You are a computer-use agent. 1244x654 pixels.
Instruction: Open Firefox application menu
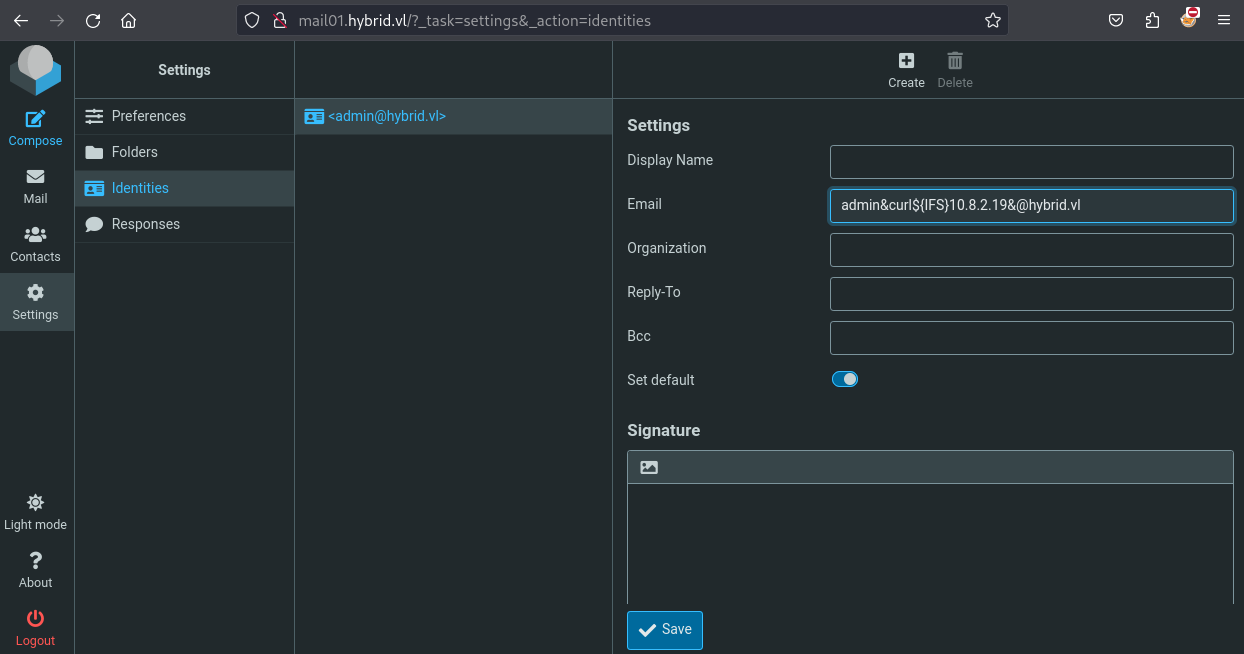coord(1224,20)
